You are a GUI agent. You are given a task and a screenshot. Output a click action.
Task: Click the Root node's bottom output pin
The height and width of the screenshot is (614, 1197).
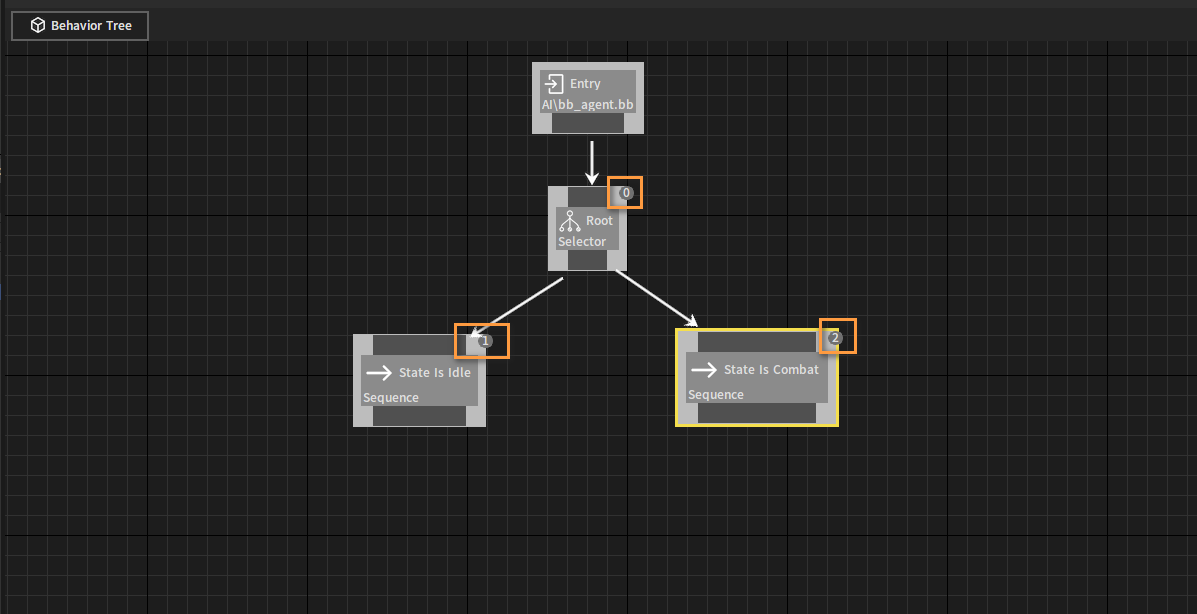[588, 260]
